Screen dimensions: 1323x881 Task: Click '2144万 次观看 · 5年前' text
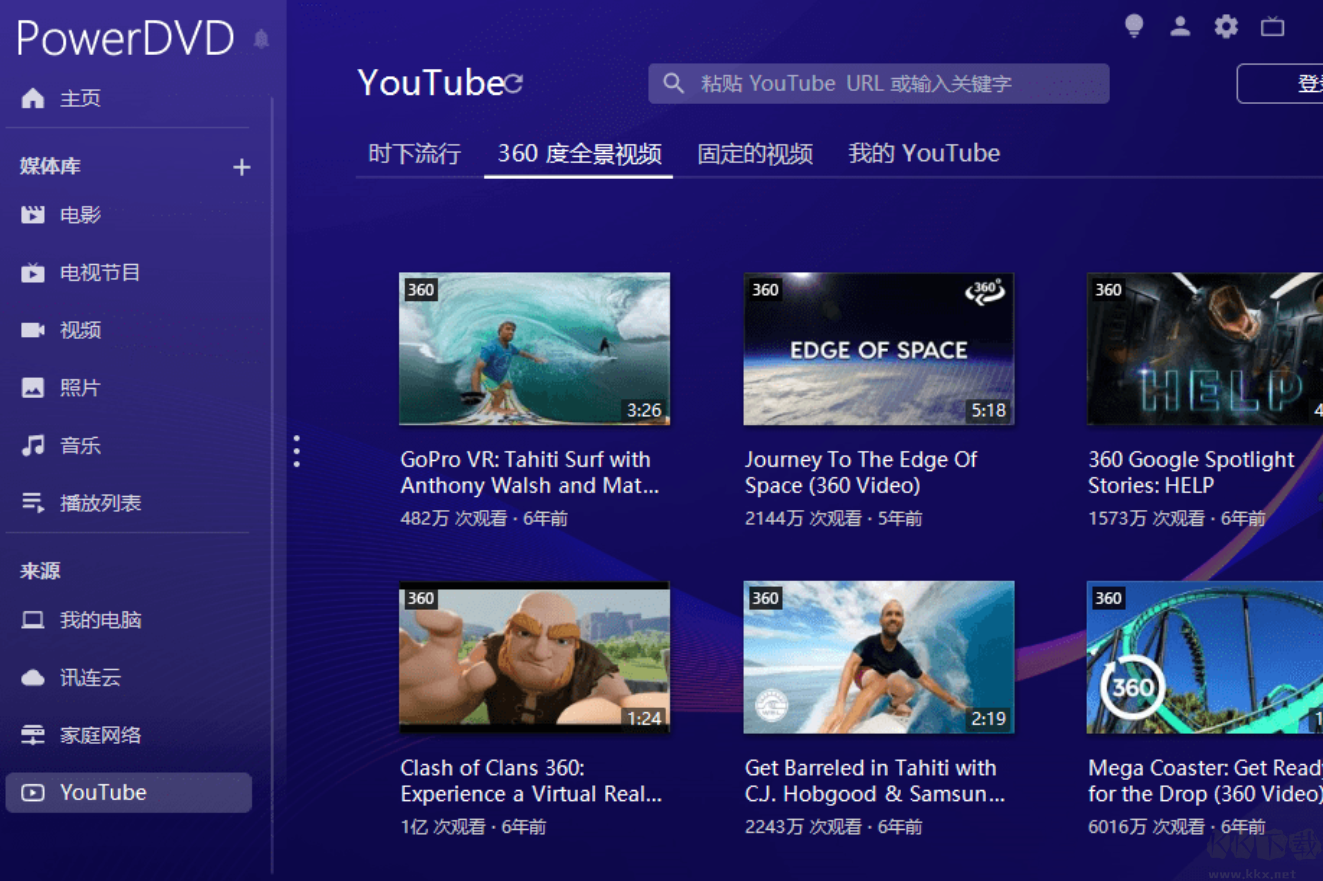(x=833, y=519)
